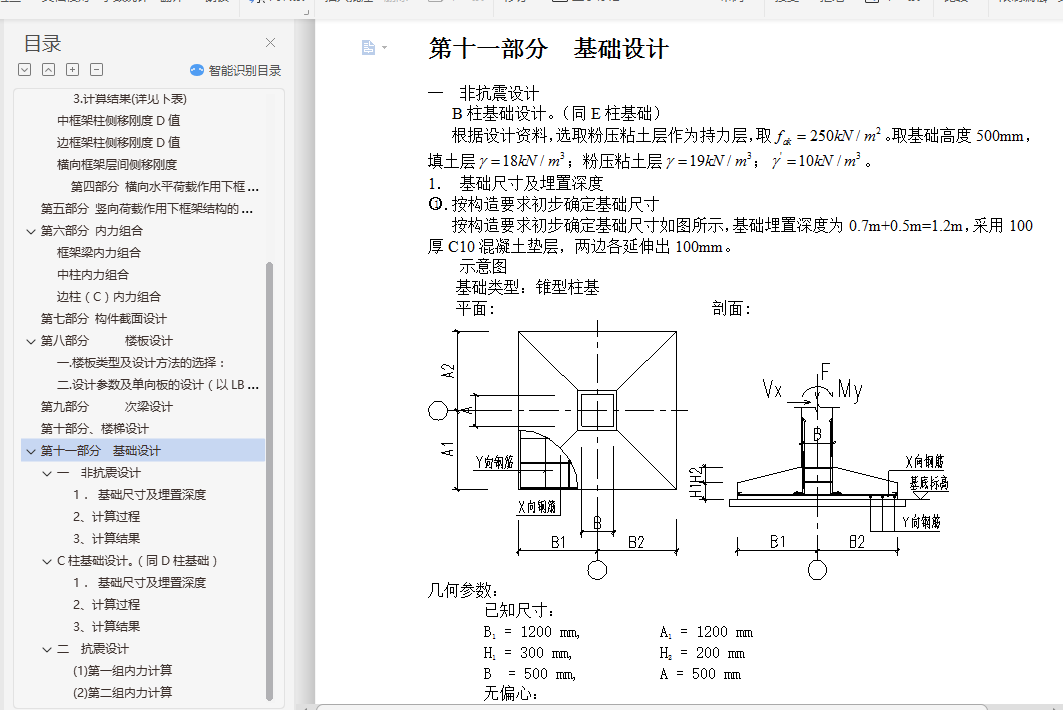Go to 3.计算结果(详见下表) entry
The image size is (1063, 710).
click(129, 99)
